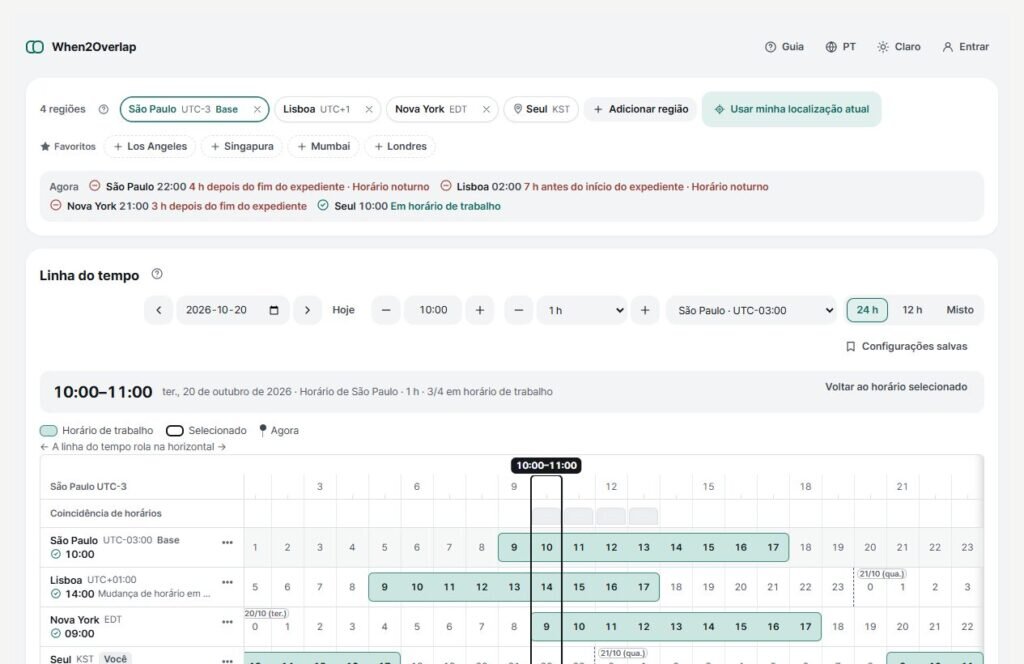The width and height of the screenshot is (1024, 664).
Task: Open Seul row options menu
Action: [227, 661]
